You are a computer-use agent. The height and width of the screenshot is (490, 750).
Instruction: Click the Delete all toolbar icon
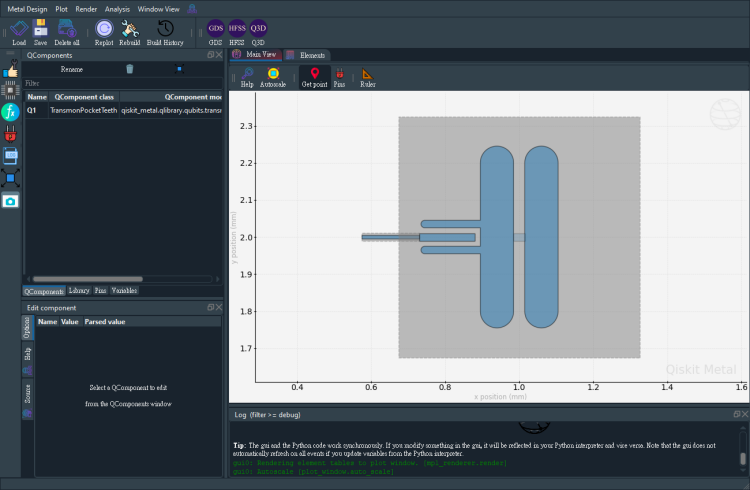pyautogui.click(x=67, y=33)
